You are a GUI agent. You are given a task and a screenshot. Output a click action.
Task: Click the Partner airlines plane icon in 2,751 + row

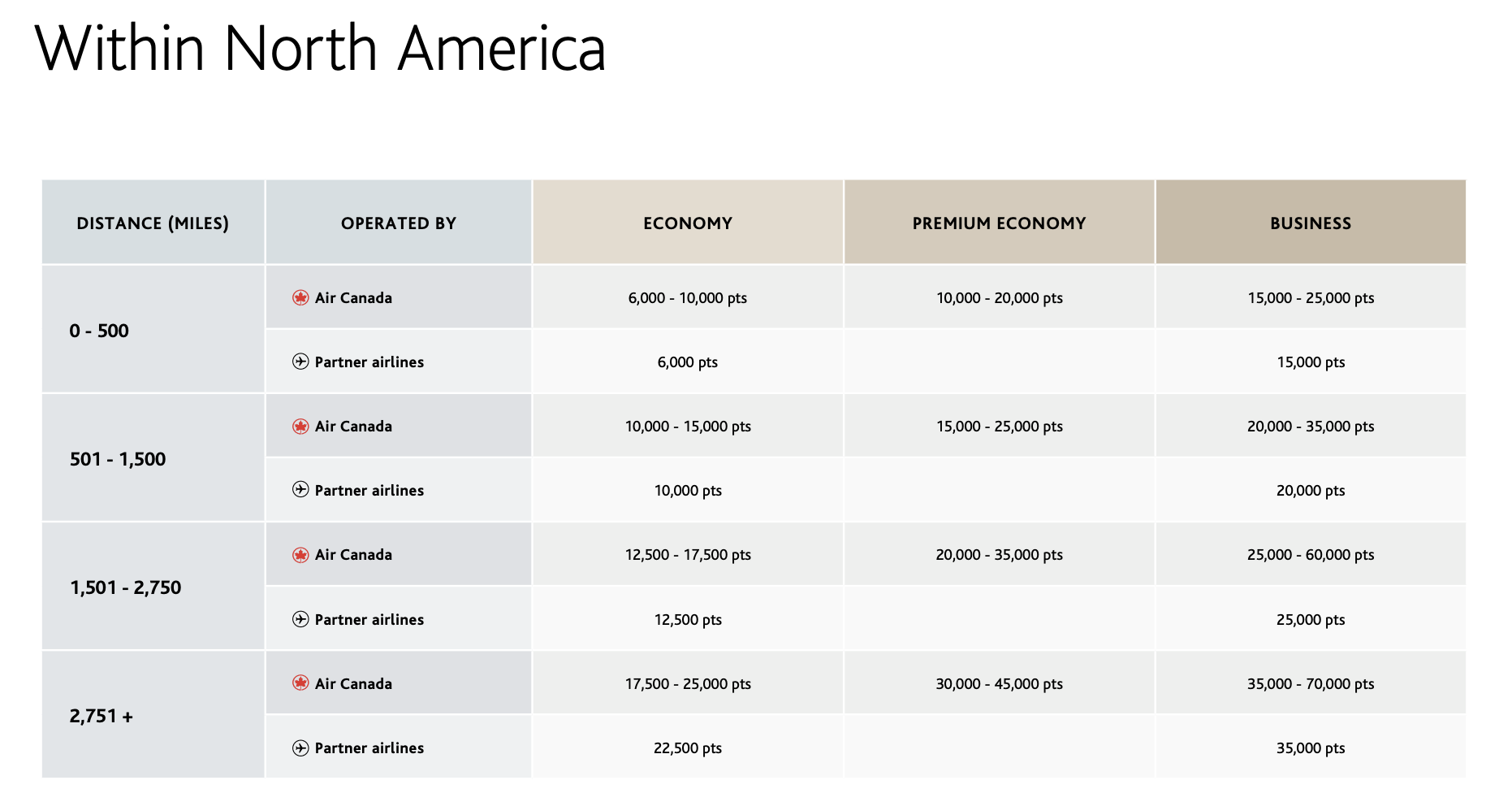tap(300, 747)
